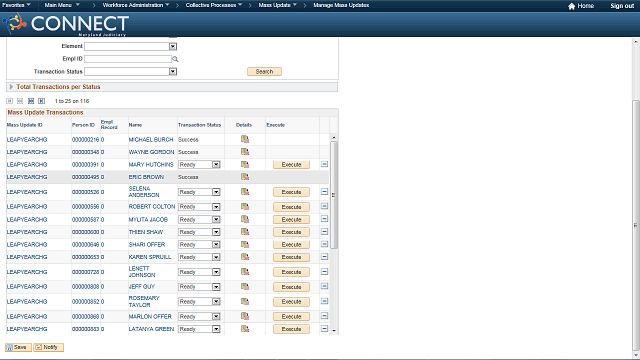Image resolution: width=640 pixels, height=360 pixels.
Task: Open details icon for Robert Colton row
Action: coord(245,207)
